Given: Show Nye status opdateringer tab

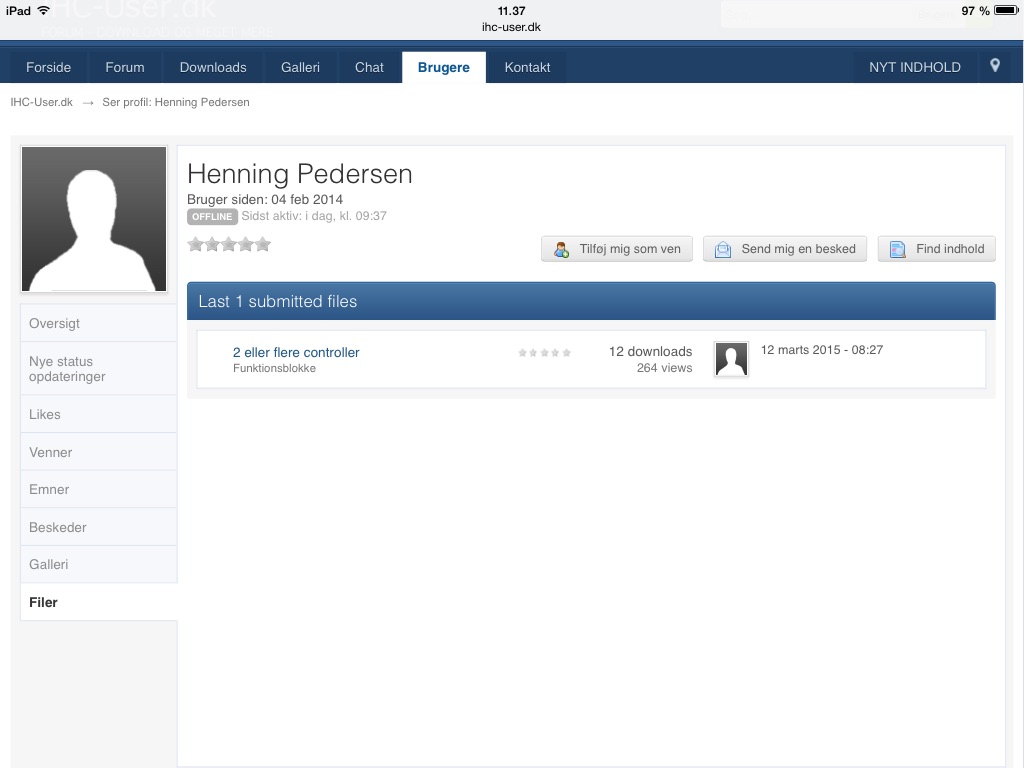Looking at the screenshot, I should tap(67, 369).
